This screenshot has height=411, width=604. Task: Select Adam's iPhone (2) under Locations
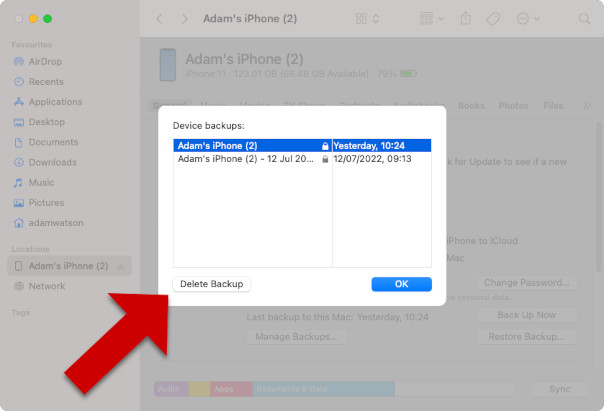tap(69, 266)
